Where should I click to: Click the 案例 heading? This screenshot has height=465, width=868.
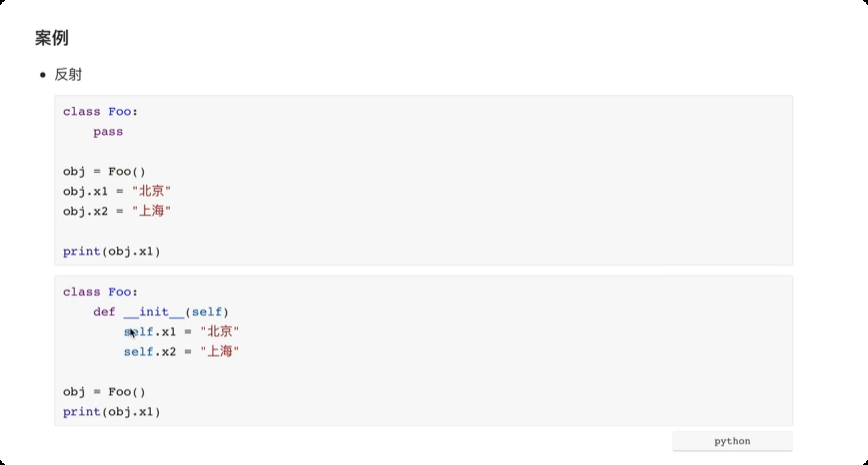click(x=51, y=38)
